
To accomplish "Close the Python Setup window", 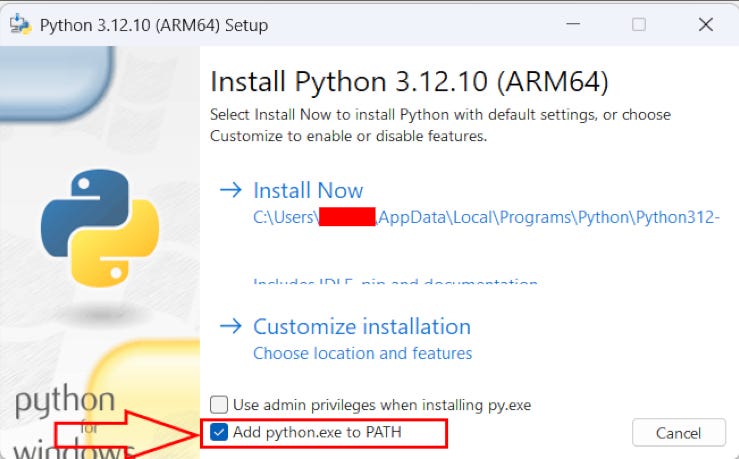I will [x=706, y=24].
